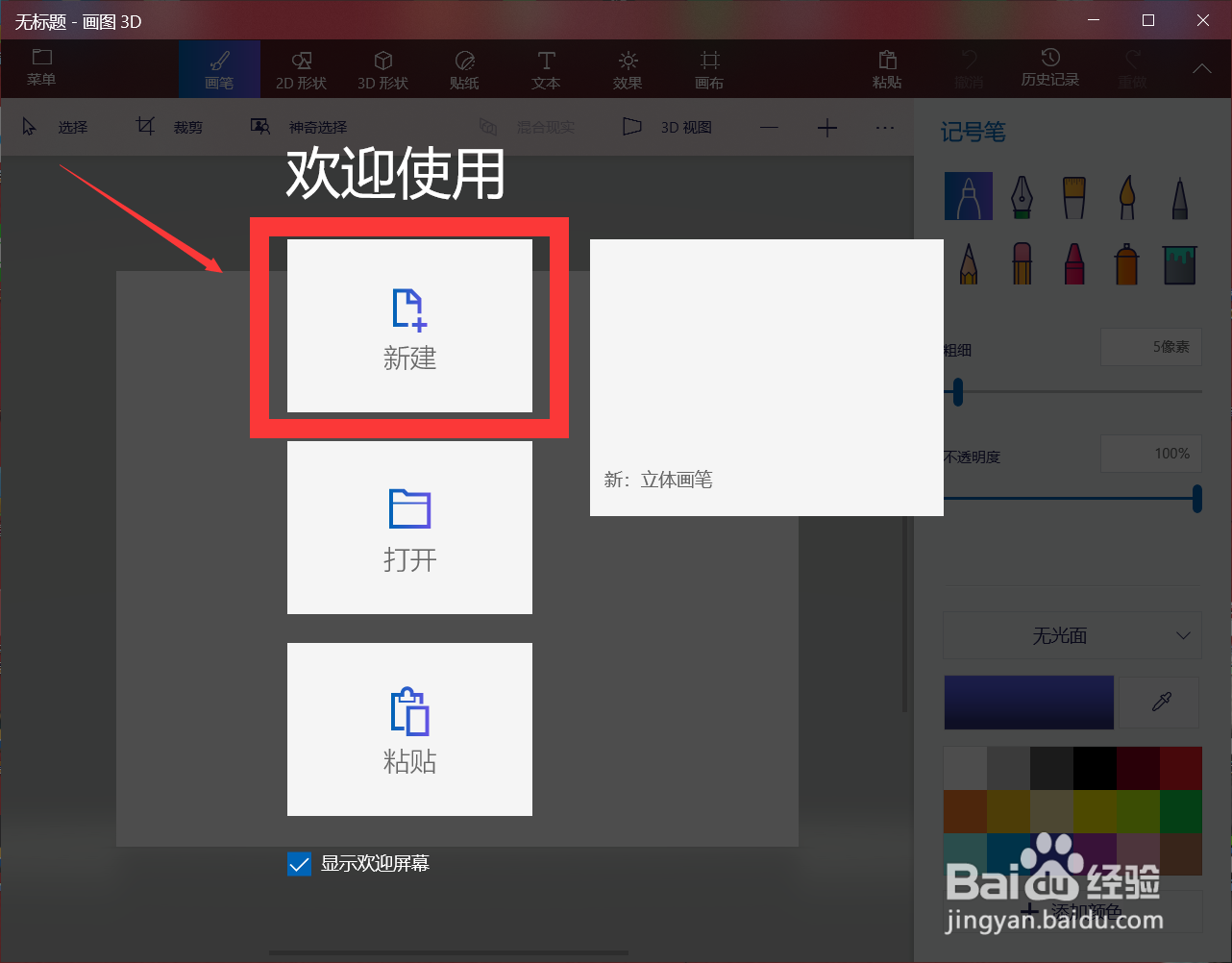The height and width of the screenshot is (963, 1232).
Task: Select the fill bucket tool
Action: tap(1179, 264)
